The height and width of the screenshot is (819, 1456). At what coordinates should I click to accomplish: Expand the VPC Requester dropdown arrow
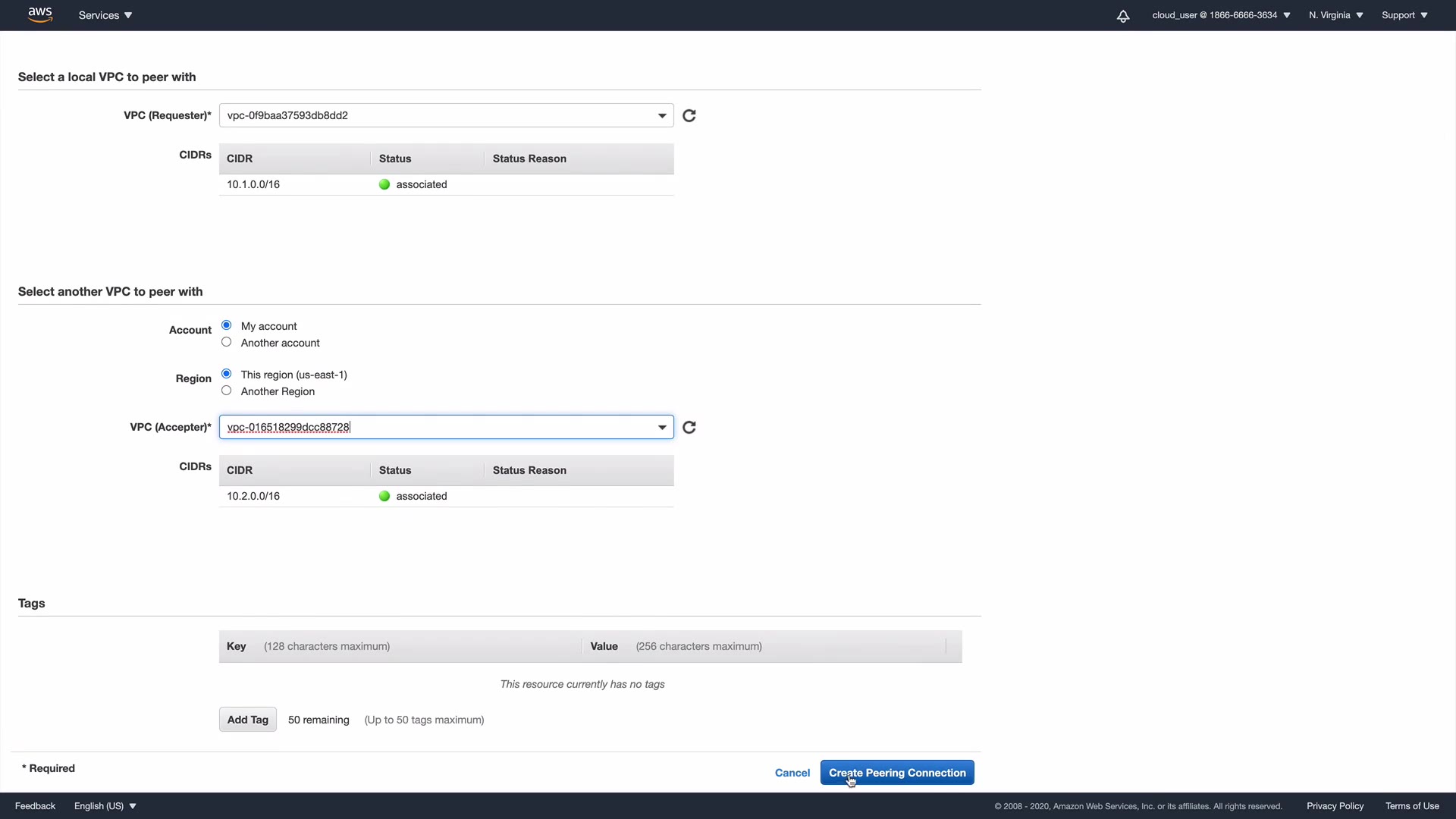pyautogui.click(x=662, y=116)
